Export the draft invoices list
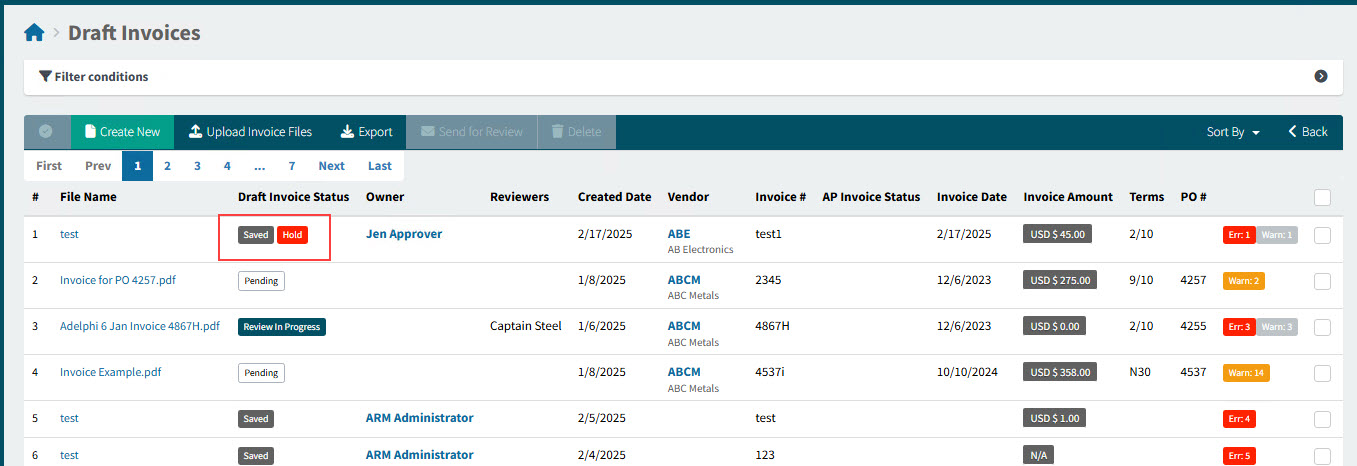This screenshot has width=1357, height=466. (x=366, y=132)
